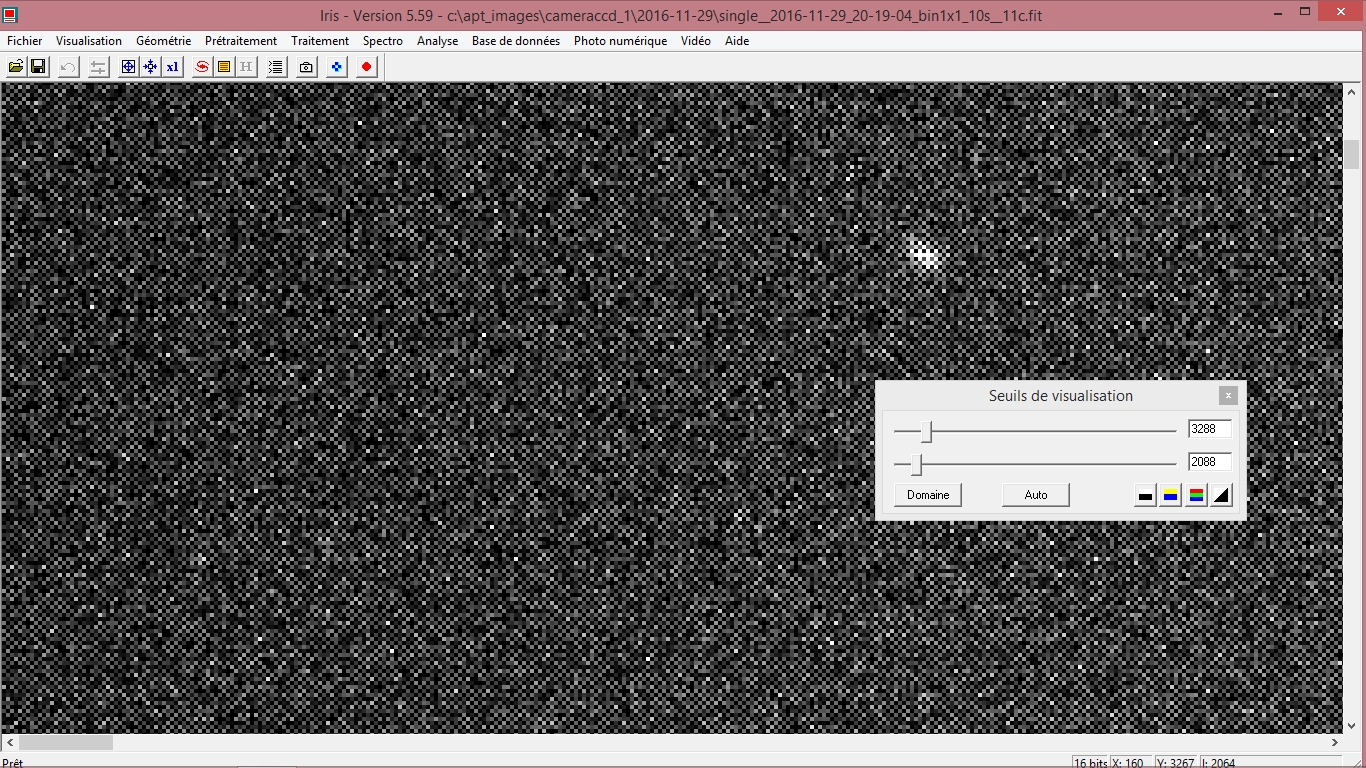Open the Photo numérique menu

(x=620, y=41)
